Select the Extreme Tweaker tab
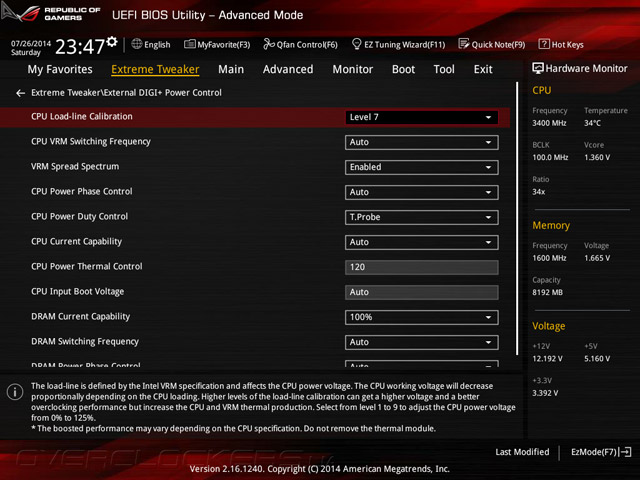 pyautogui.click(x=155, y=69)
